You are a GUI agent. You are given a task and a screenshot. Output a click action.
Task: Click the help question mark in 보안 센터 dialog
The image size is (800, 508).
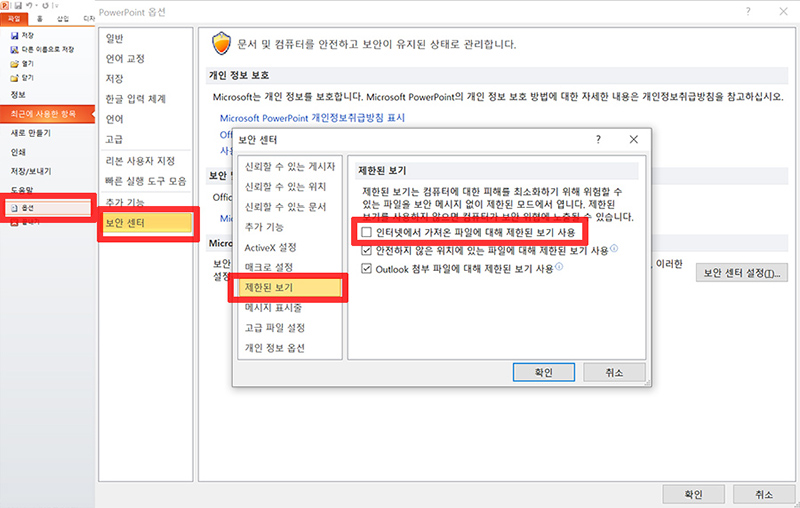point(598,139)
